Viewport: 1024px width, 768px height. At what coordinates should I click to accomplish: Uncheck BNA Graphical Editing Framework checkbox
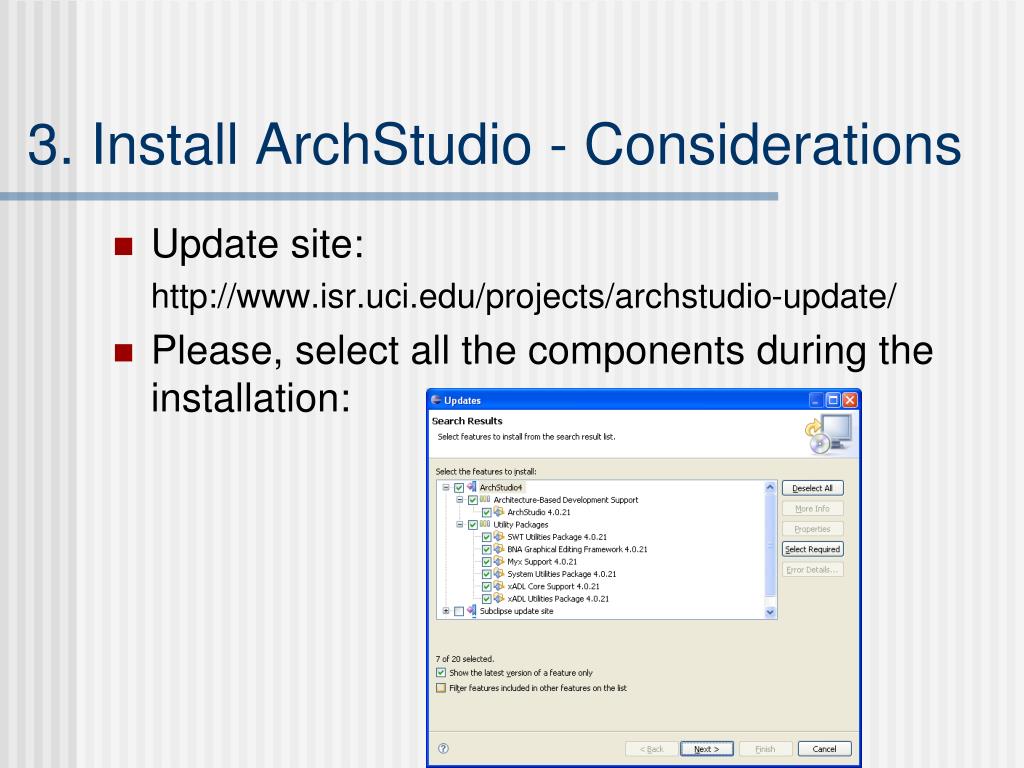(x=487, y=549)
